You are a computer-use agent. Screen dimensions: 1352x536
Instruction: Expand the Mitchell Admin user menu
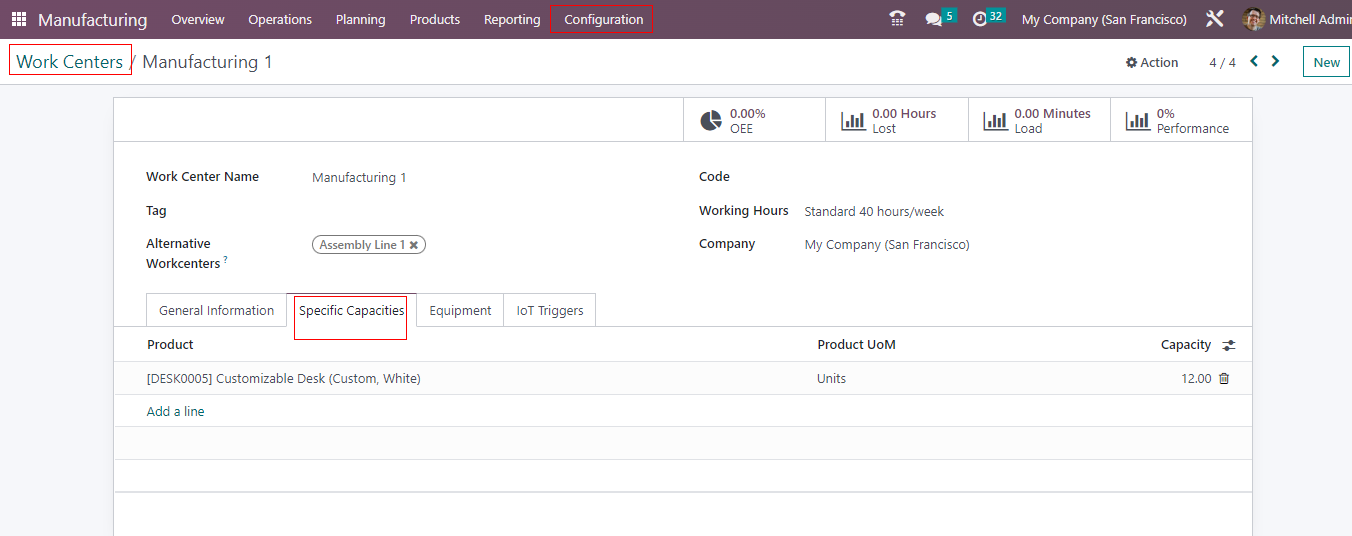tap(1296, 19)
